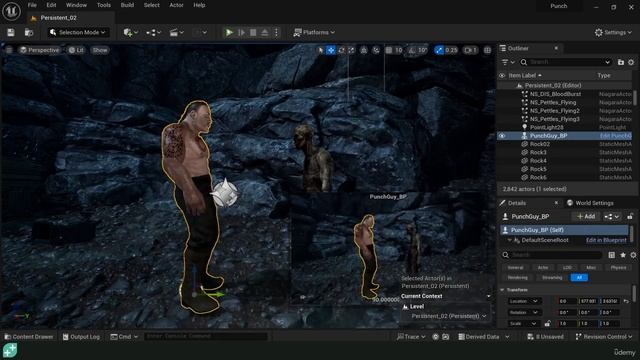Collapse the DefaultSceneRoot component

[510, 240]
